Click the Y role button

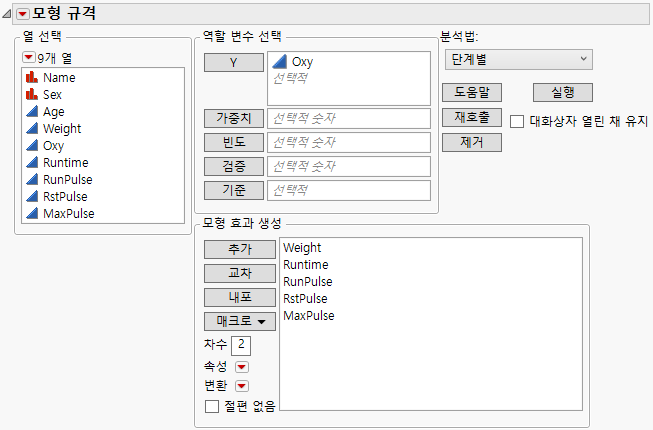pos(234,62)
